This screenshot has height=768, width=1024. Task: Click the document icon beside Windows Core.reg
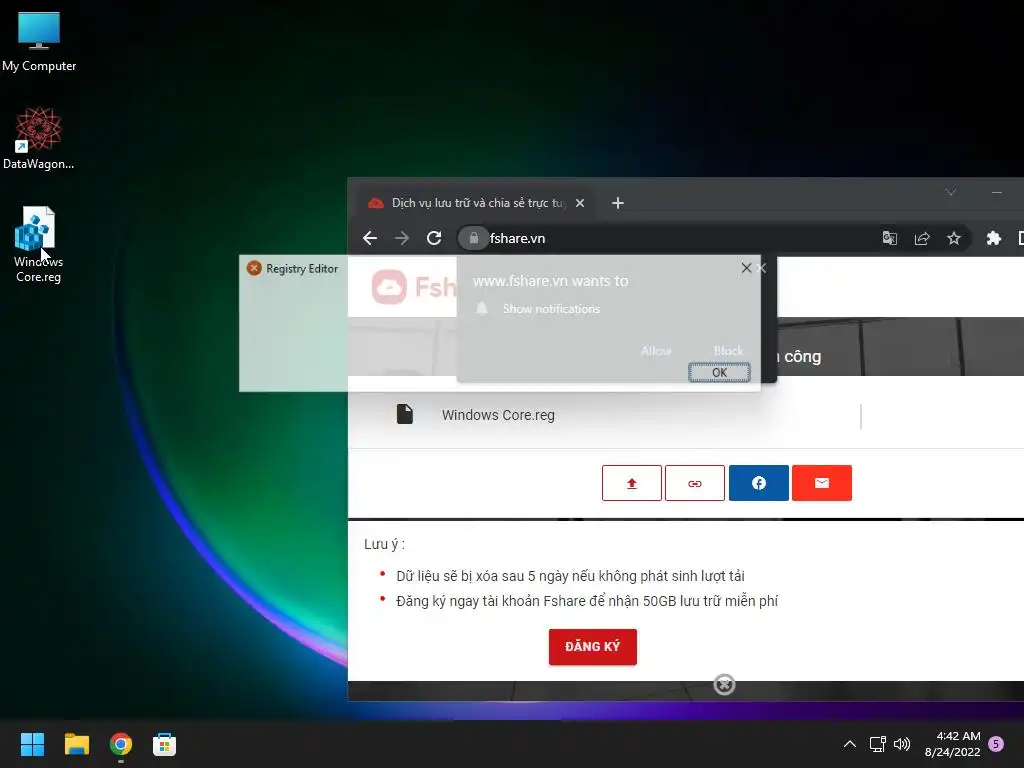point(405,414)
